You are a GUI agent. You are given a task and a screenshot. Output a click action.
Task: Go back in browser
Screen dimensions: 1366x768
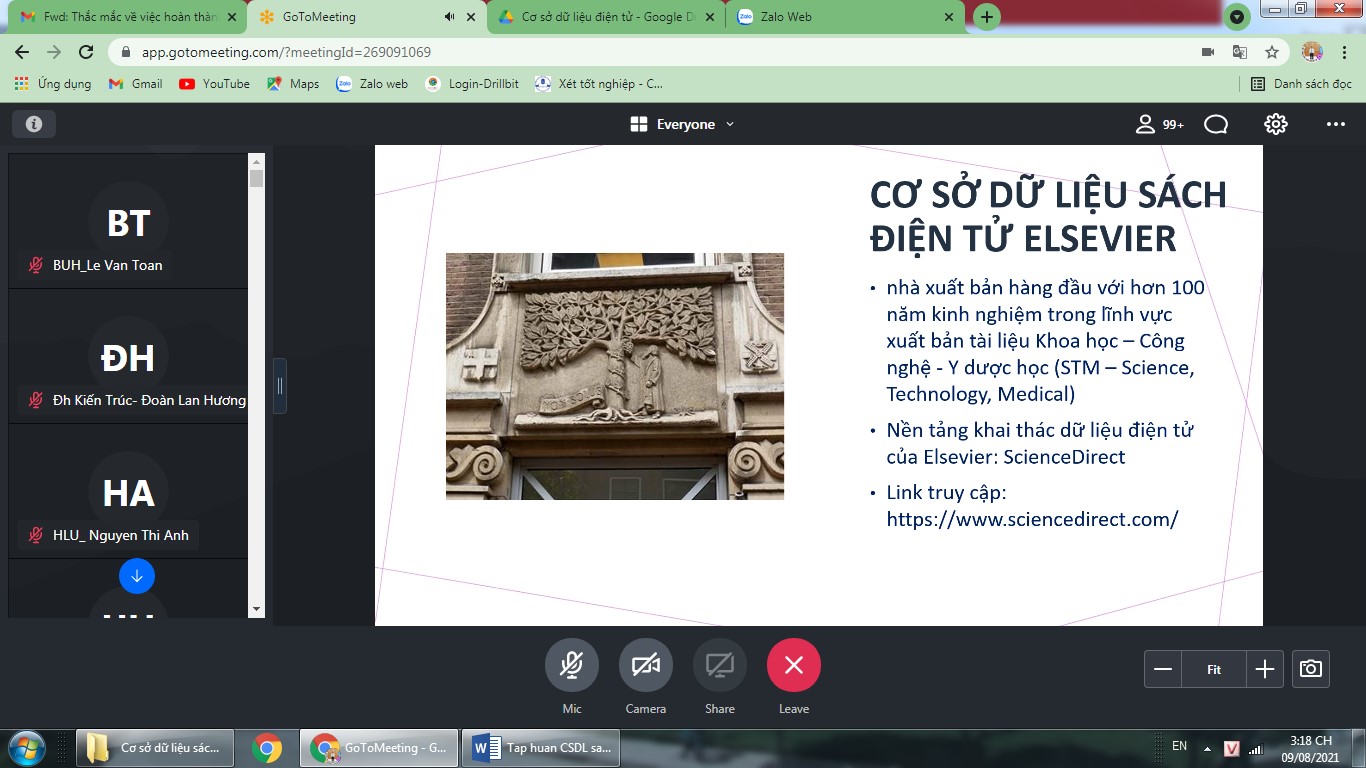(x=22, y=52)
